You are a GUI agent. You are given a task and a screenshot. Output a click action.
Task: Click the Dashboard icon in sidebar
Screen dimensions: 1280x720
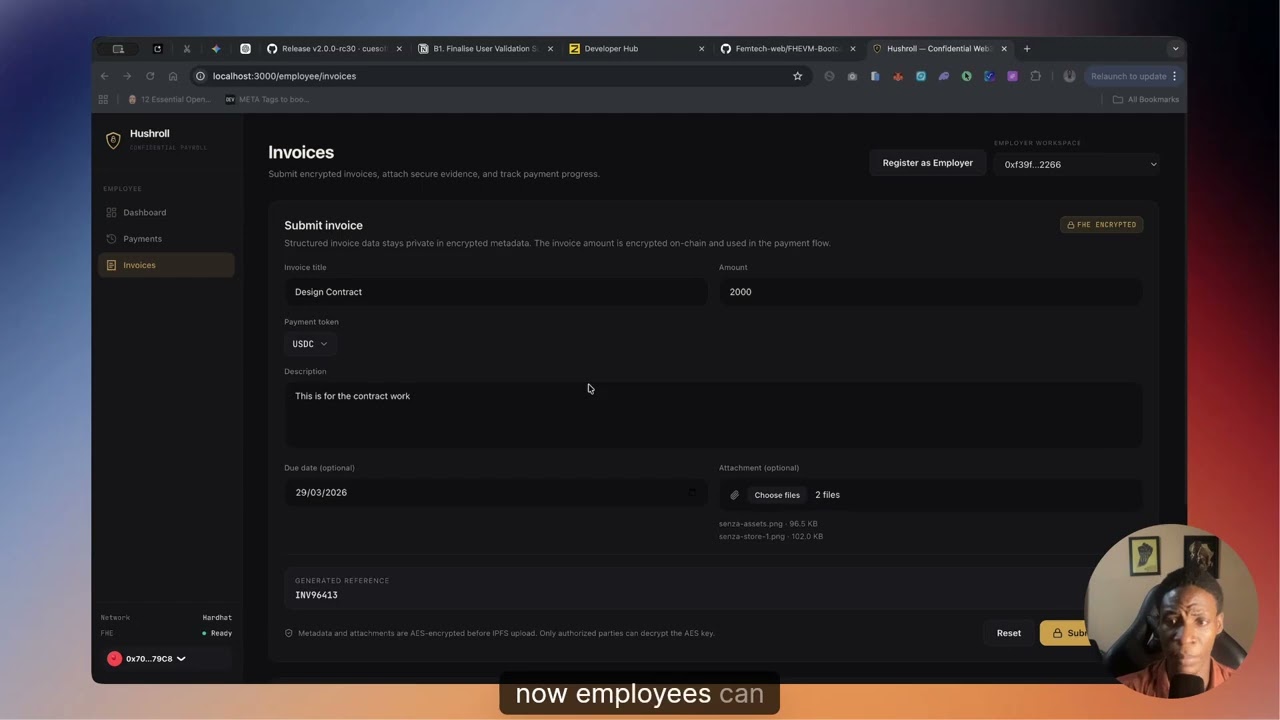[x=111, y=212]
